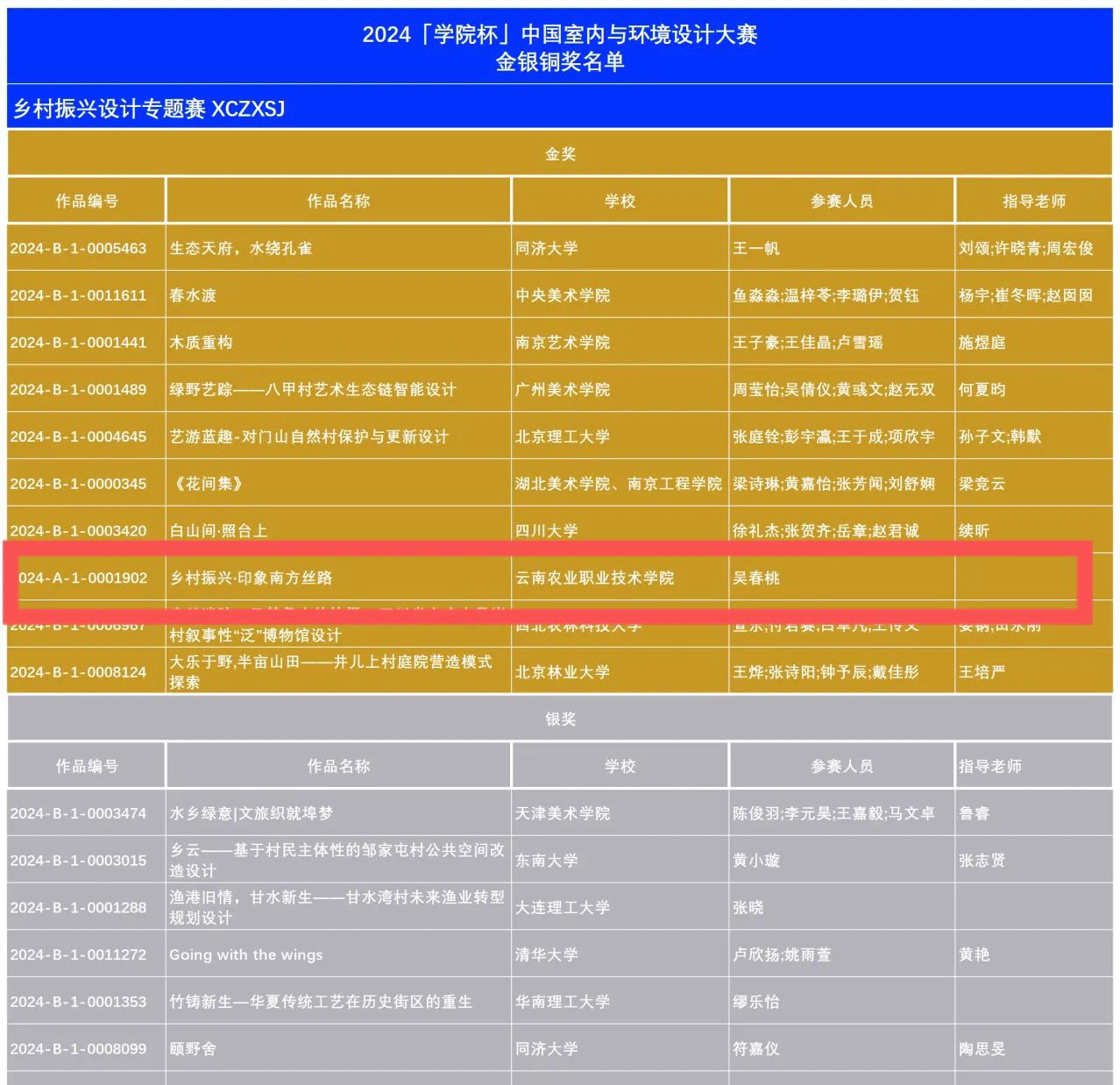
Task: Click the 乡村振兴设计专题赛 XCZXSJ section heading
Action: pos(149,109)
